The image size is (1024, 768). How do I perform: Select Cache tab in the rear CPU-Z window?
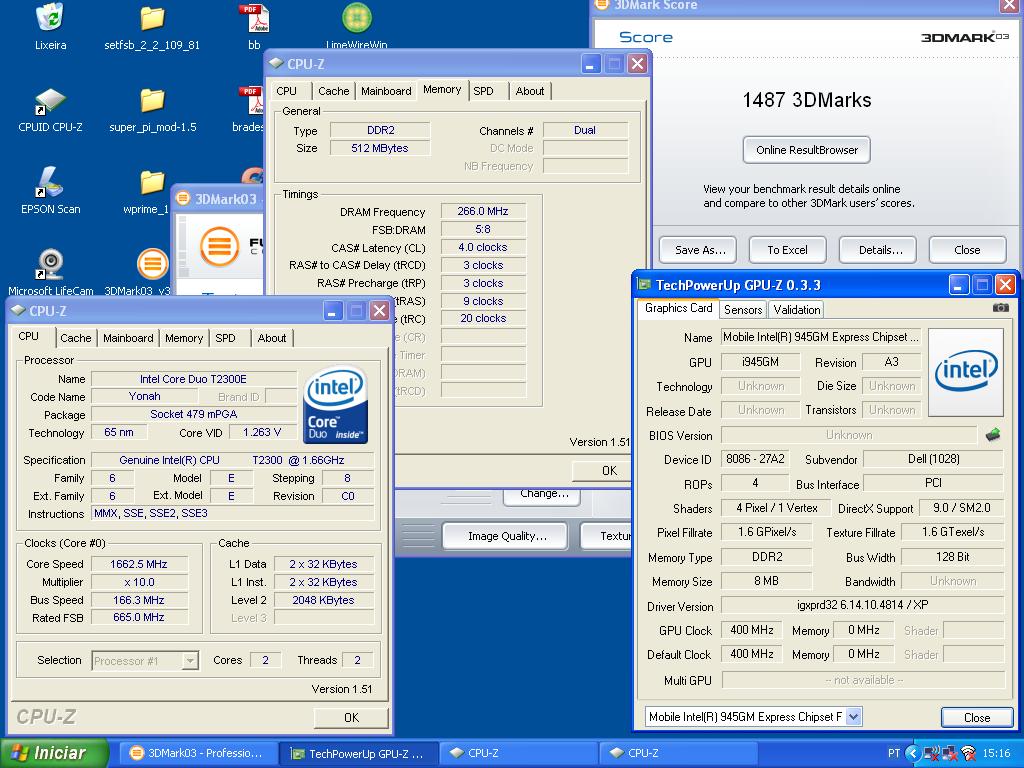334,91
